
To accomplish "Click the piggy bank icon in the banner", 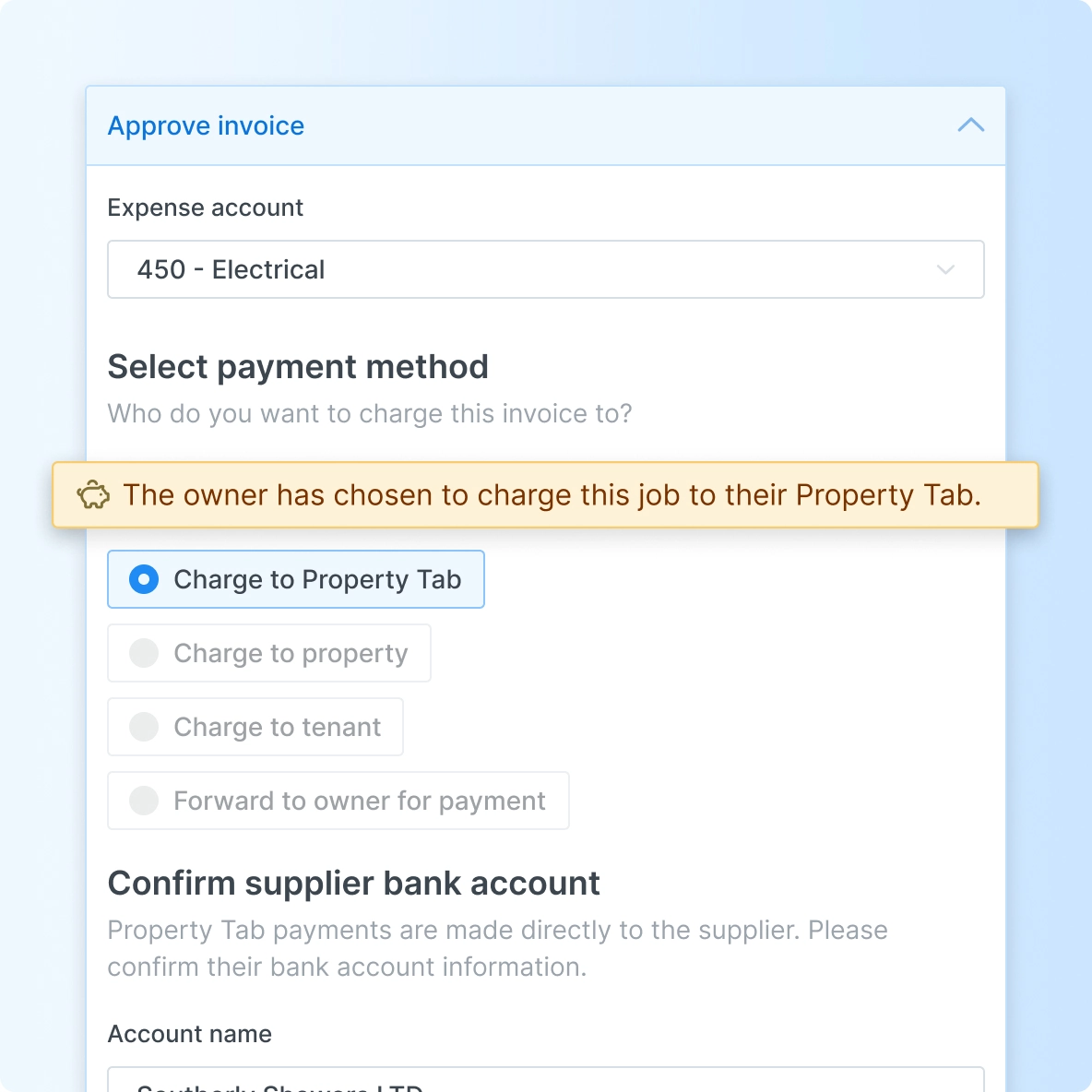I will [x=92, y=495].
